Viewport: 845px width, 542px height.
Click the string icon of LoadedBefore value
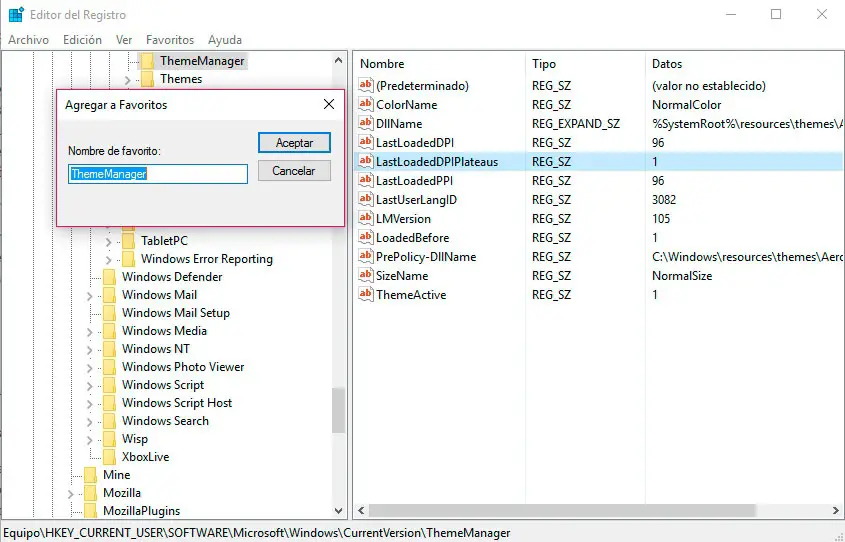tap(366, 238)
